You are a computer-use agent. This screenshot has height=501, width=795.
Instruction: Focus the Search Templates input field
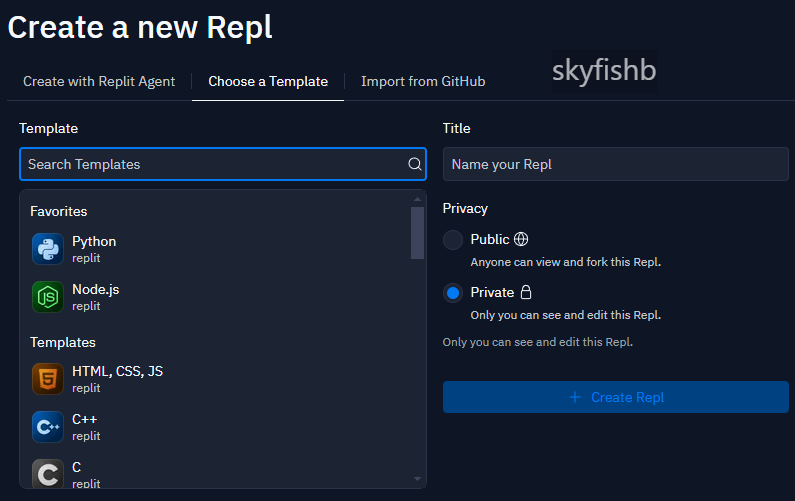coord(223,164)
